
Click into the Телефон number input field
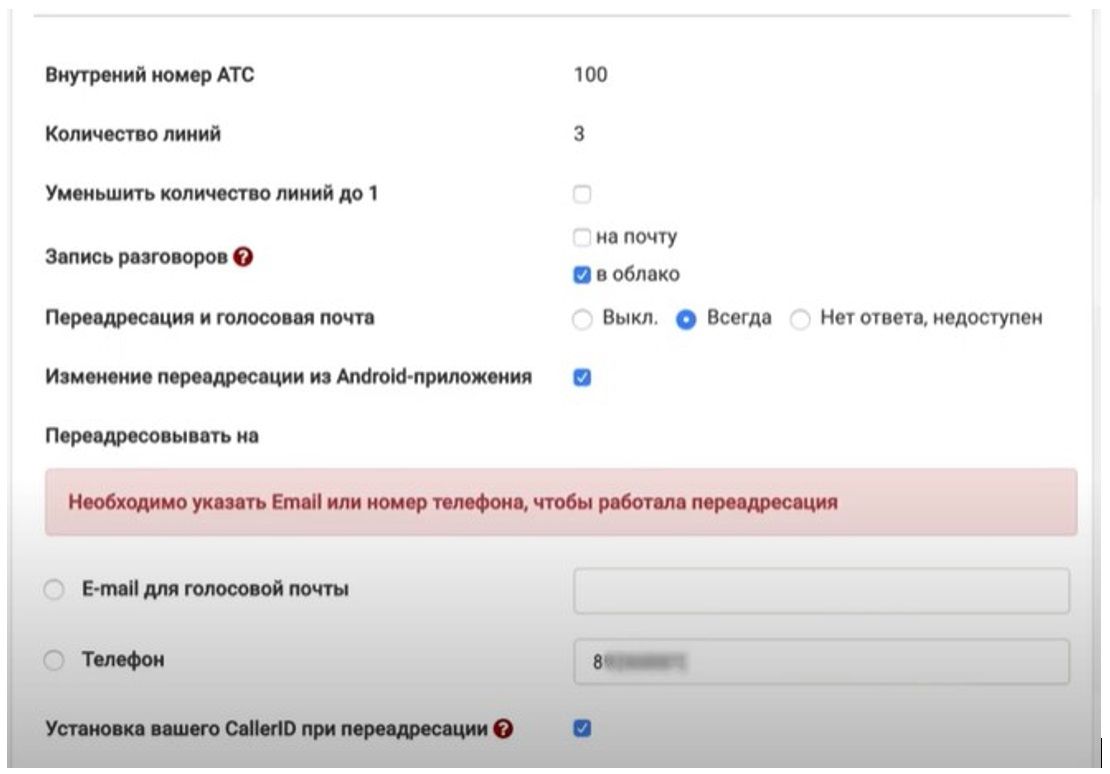pyautogui.click(x=820, y=662)
